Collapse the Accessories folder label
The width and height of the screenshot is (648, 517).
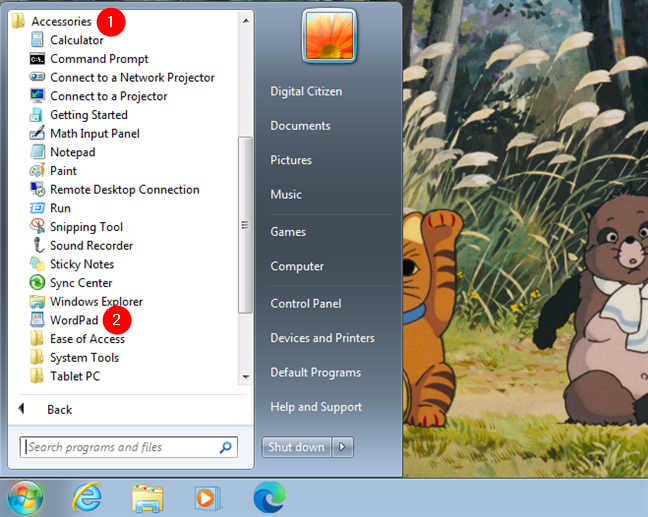click(61, 21)
